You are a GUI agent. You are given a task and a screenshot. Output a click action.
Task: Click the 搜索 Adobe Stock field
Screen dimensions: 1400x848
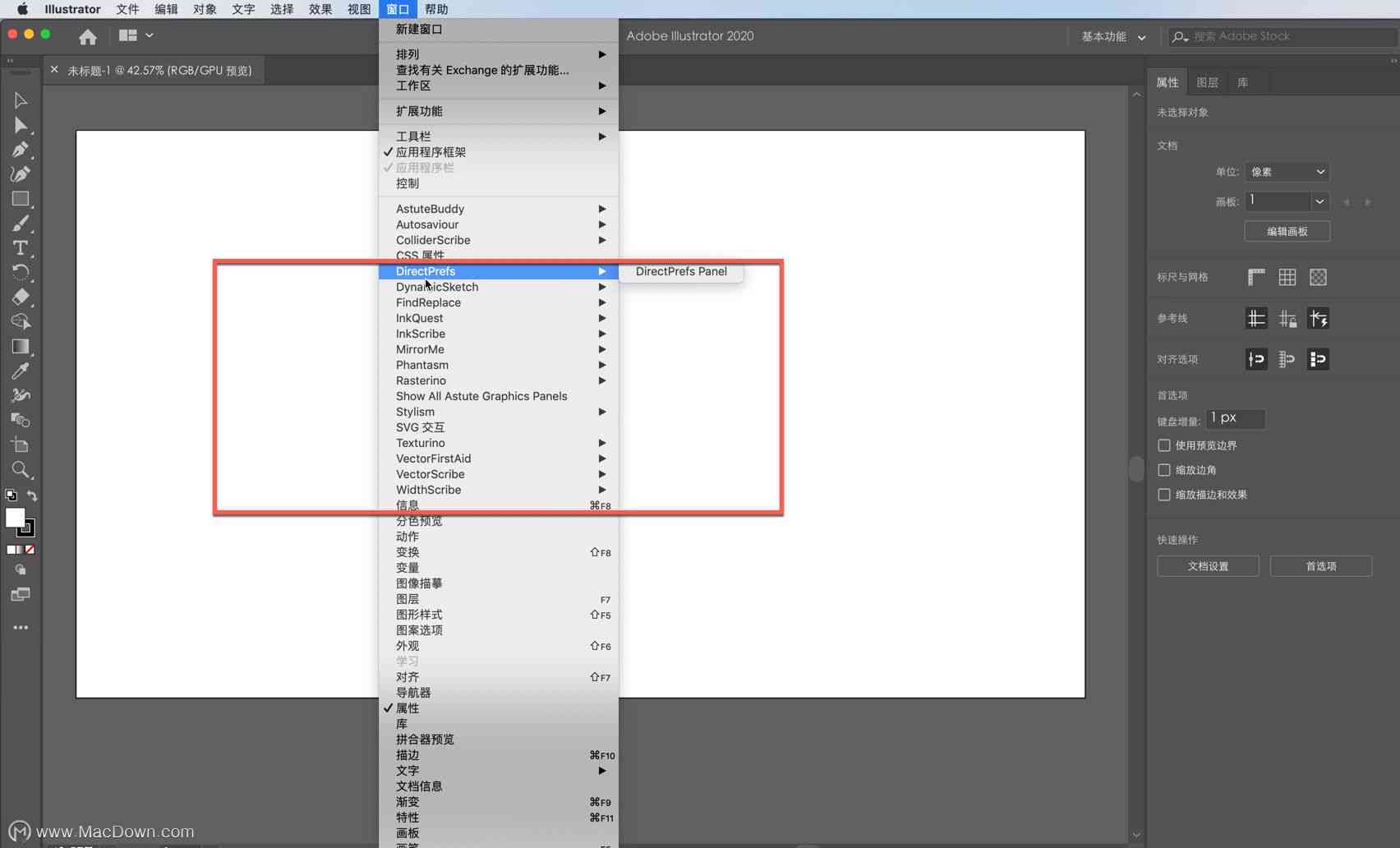(x=1282, y=37)
